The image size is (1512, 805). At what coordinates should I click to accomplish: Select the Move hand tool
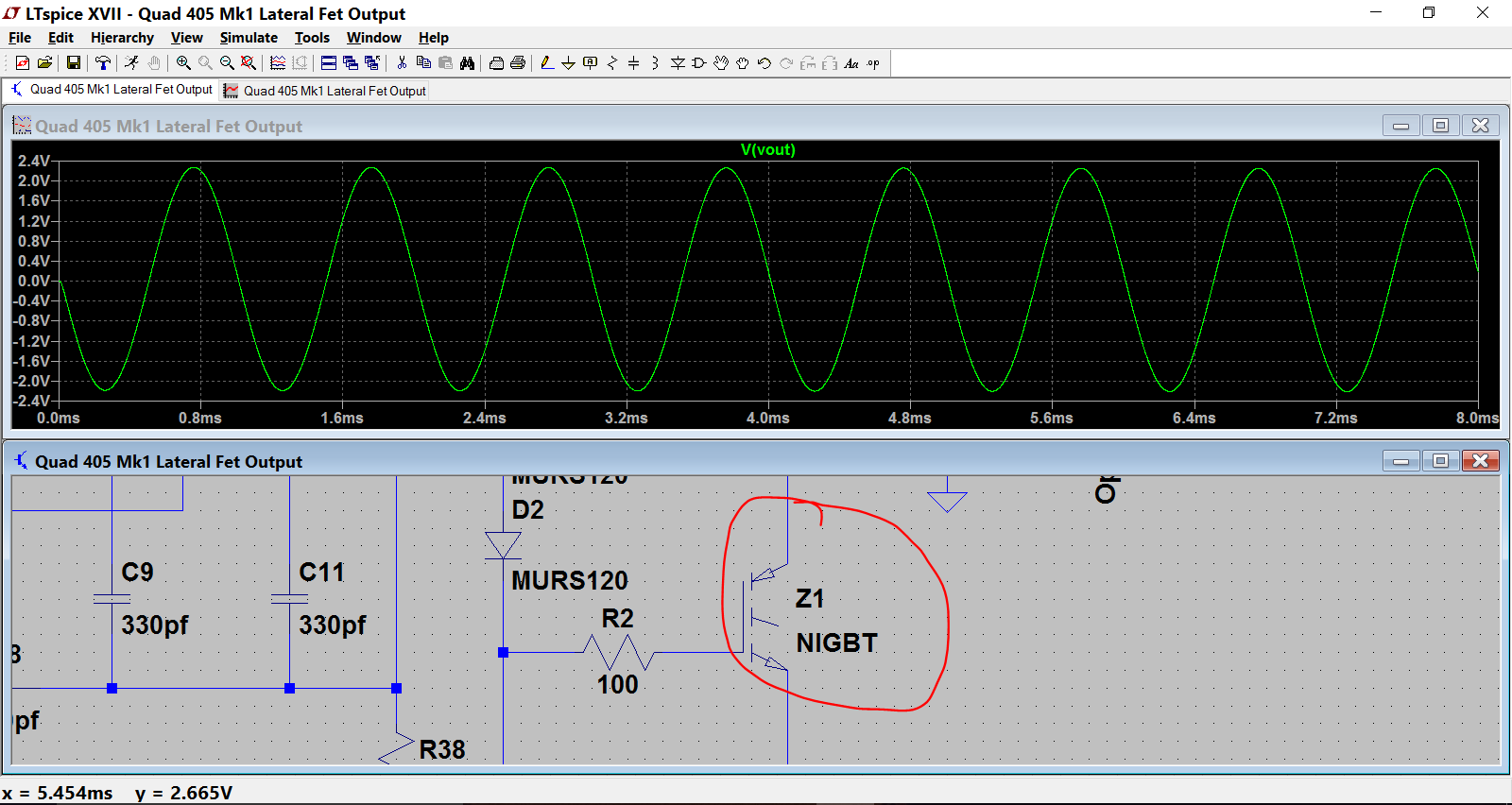coord(721,63)
